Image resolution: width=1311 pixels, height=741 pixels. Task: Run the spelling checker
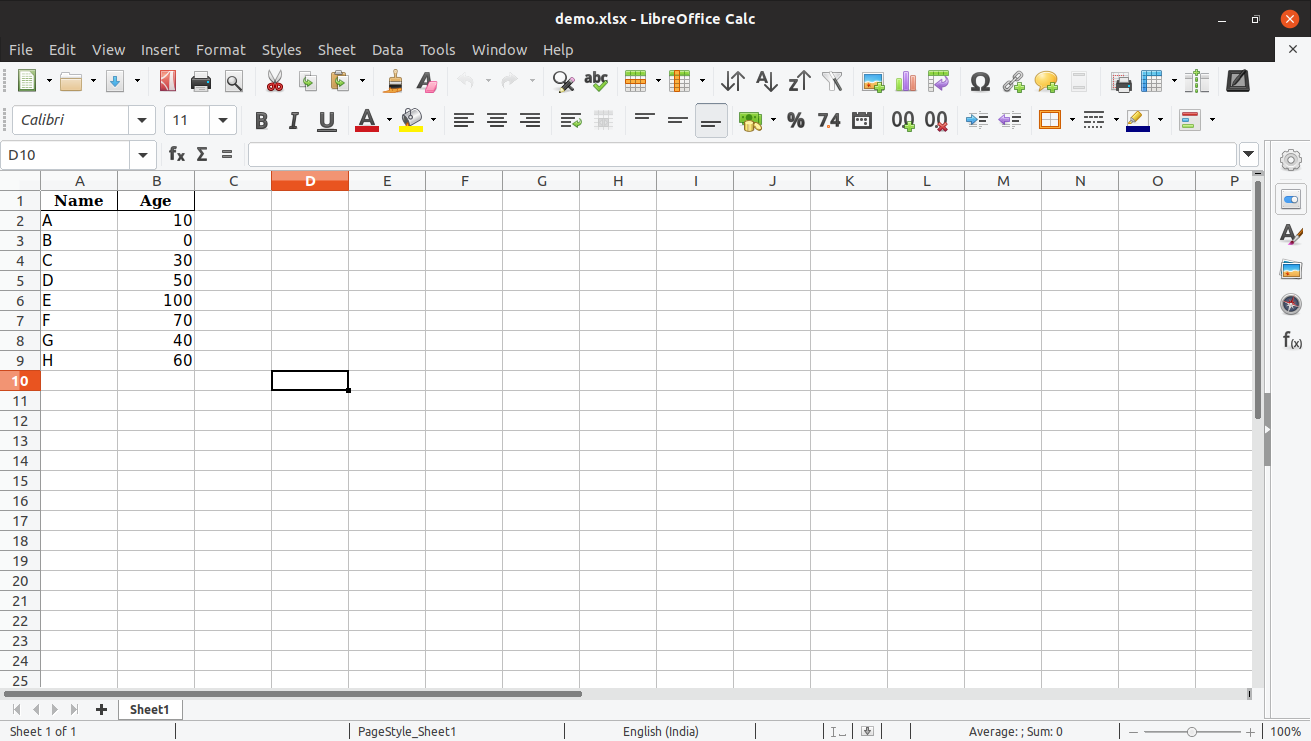point(595,81)
